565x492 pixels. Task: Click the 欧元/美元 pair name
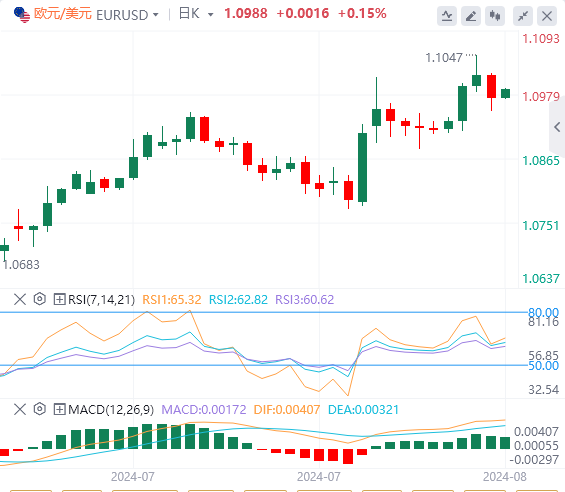(63, 14)
